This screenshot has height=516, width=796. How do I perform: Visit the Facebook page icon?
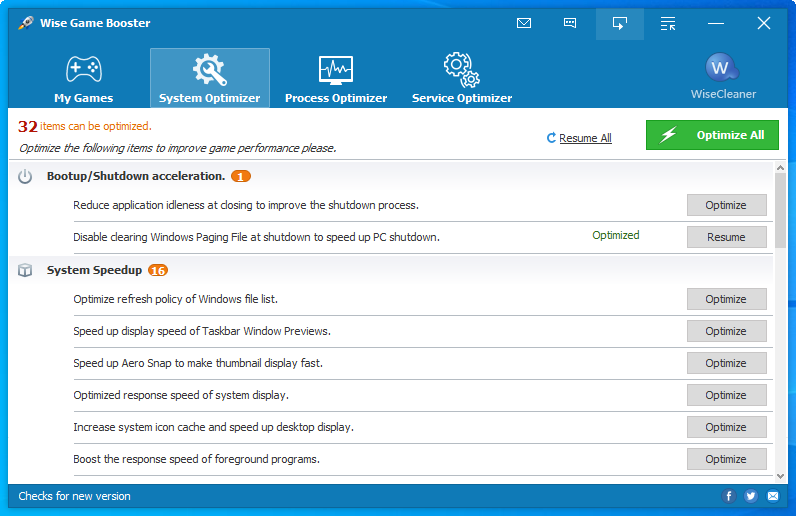pos(729,496)
